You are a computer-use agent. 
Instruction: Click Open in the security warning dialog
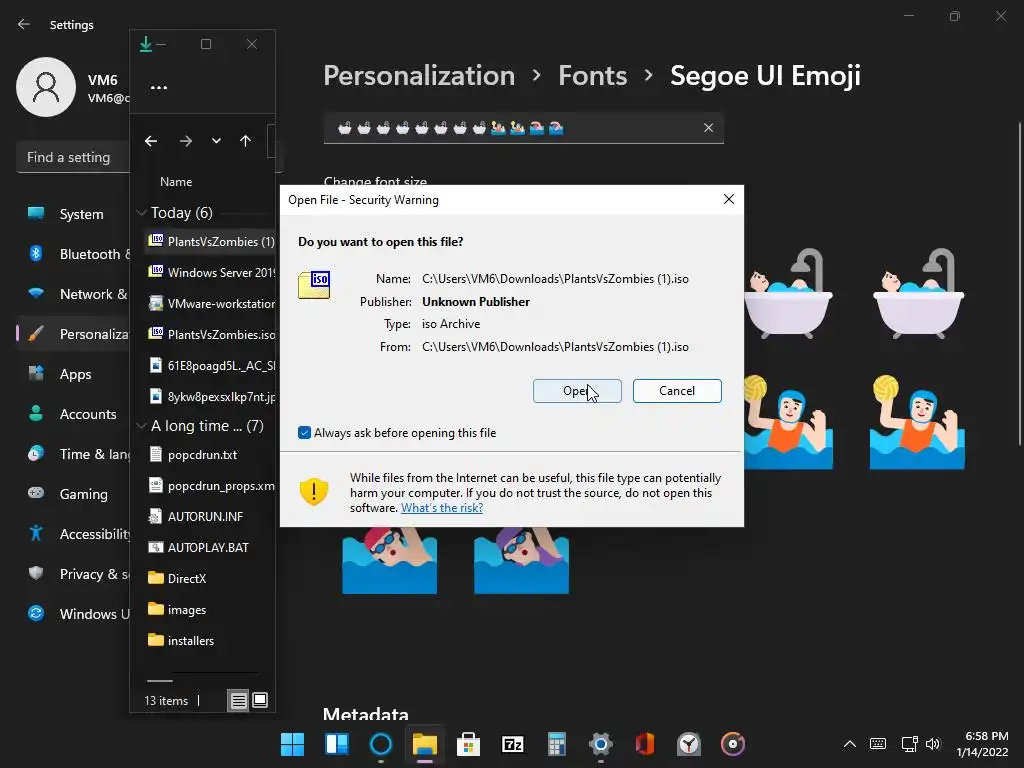(x=577, y=391)
